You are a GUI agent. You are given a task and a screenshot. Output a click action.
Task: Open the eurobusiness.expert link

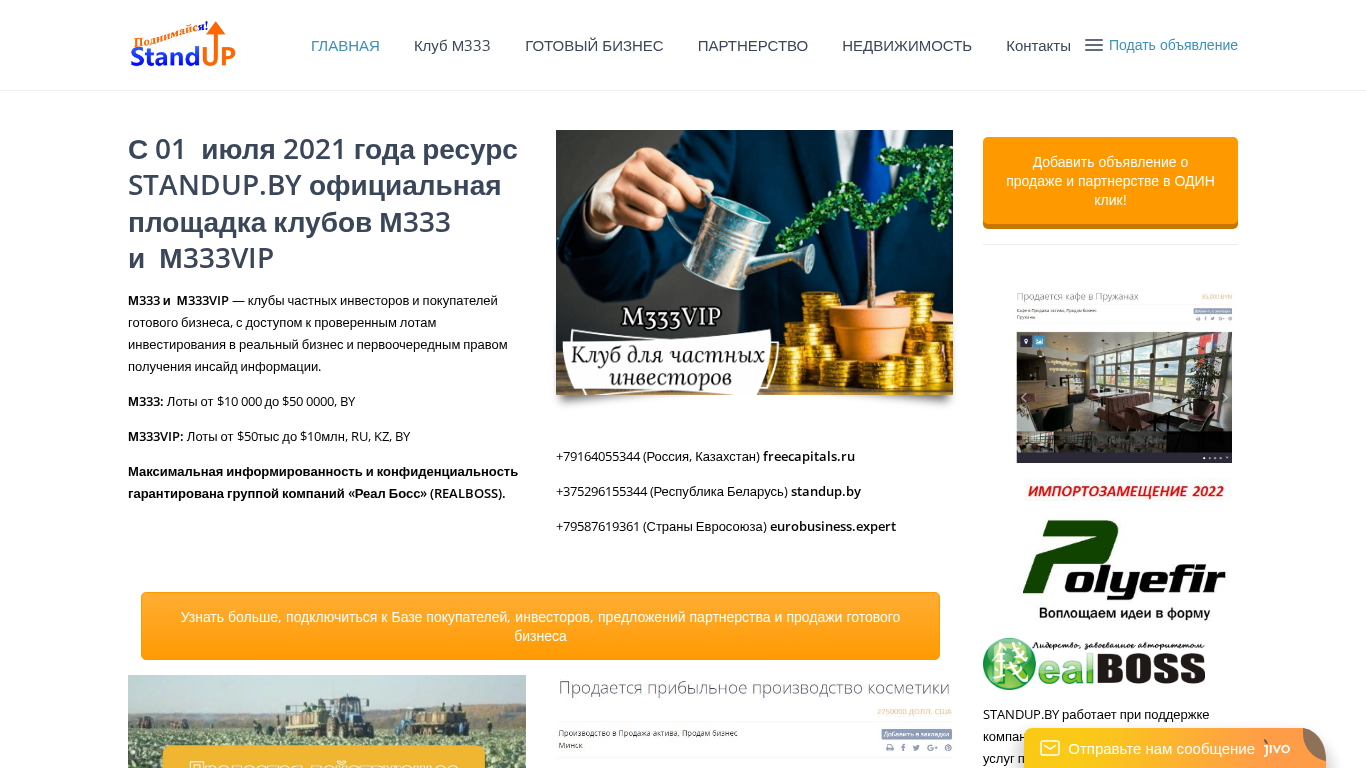pos(833,526)
